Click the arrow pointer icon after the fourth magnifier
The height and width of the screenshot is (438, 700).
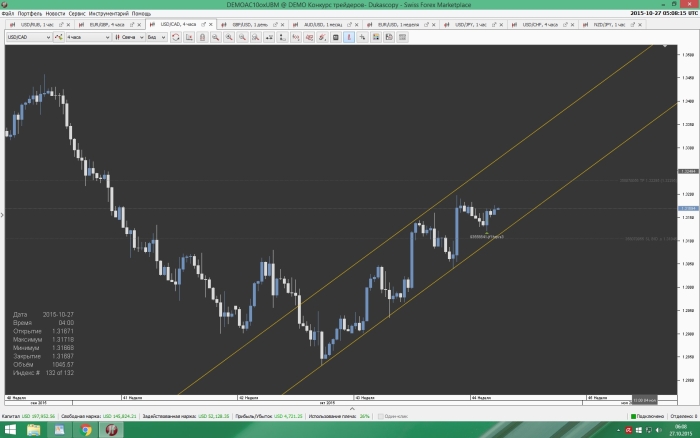pos(269,38)
